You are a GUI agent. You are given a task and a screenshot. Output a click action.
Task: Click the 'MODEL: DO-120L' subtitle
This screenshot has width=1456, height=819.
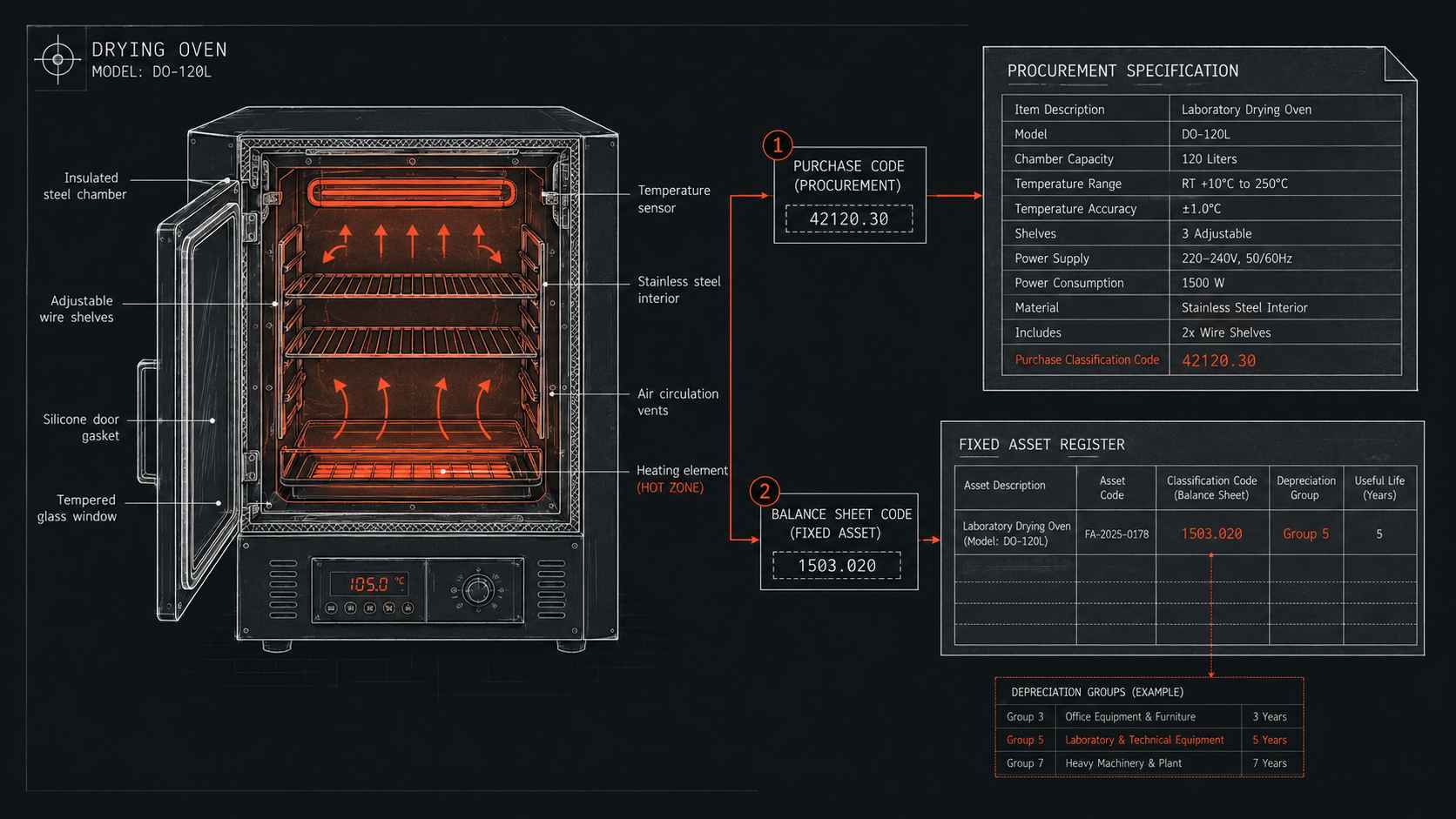[x=152, y=72]
